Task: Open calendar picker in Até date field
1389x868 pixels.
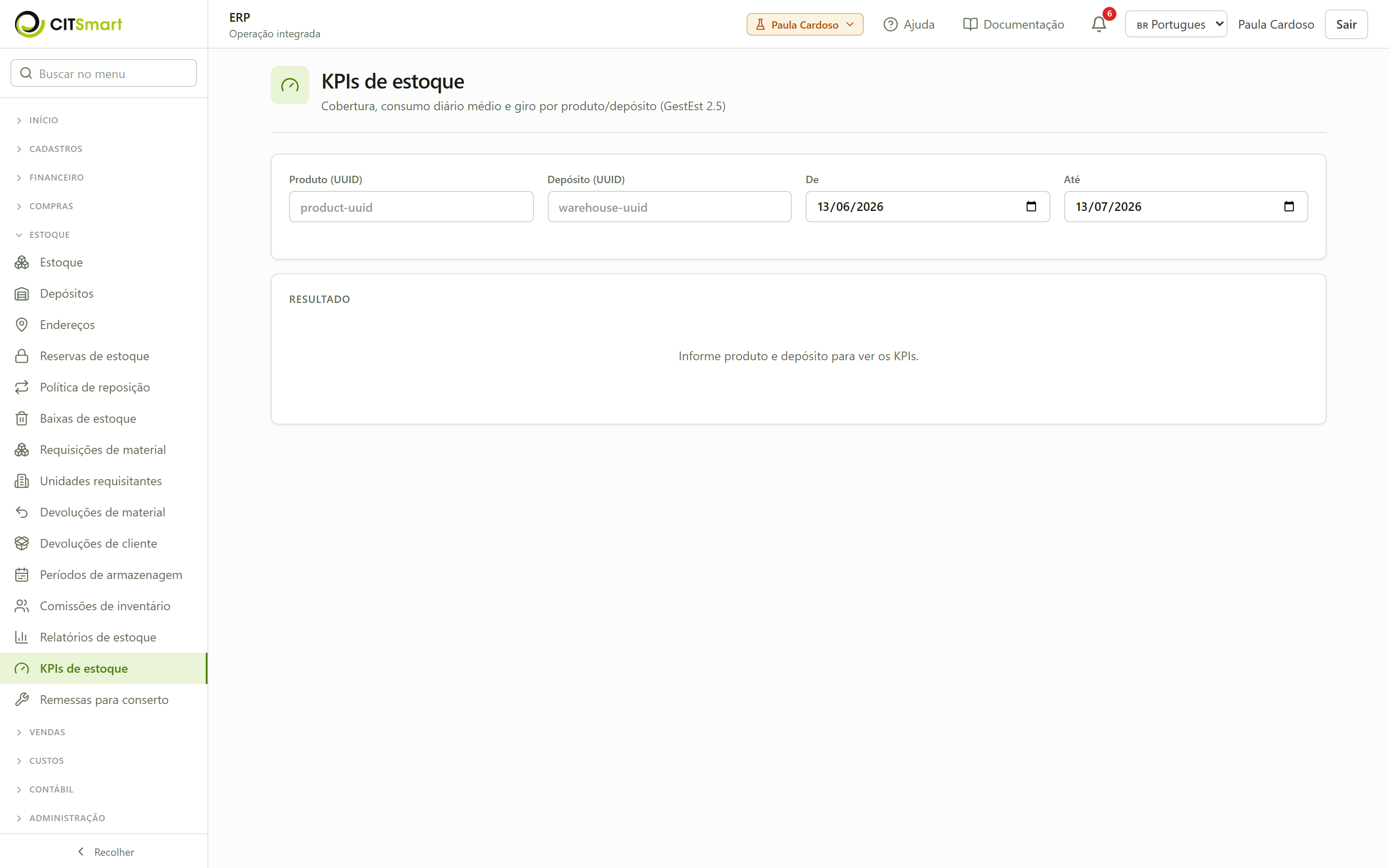Action: click(1289, 207)
